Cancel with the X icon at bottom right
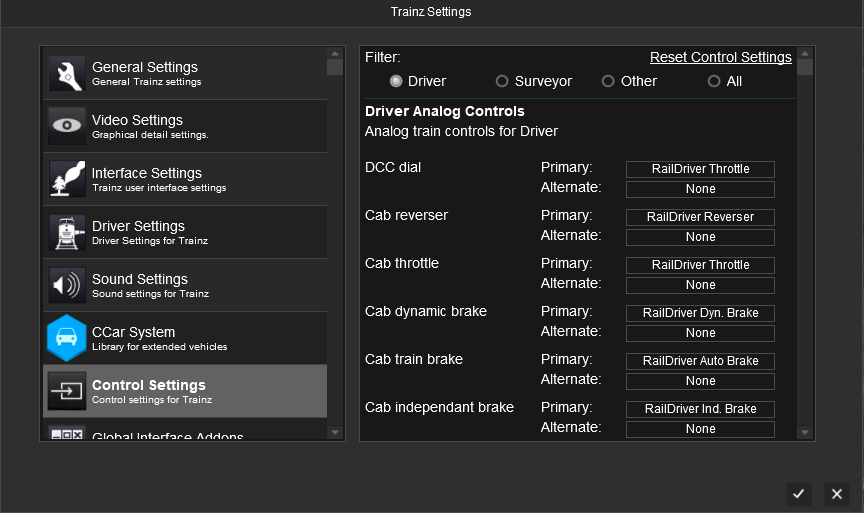 click(x=836, y=494)
